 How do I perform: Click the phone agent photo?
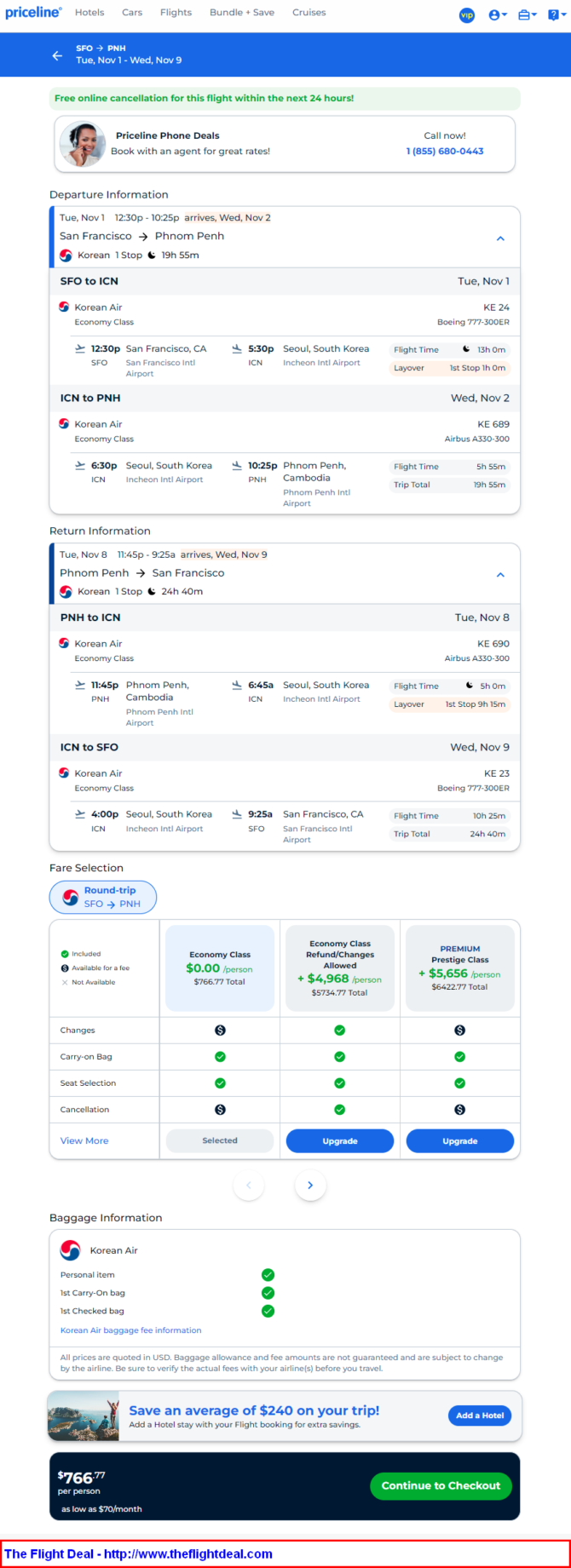83,144
